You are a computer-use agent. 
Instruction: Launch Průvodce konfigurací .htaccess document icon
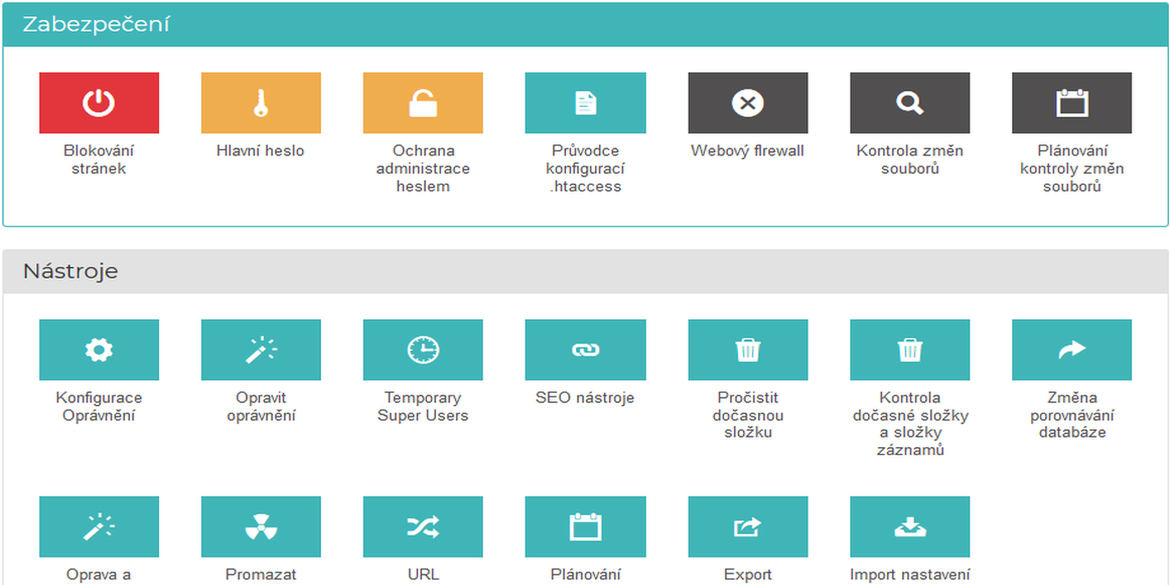[585, 103]
